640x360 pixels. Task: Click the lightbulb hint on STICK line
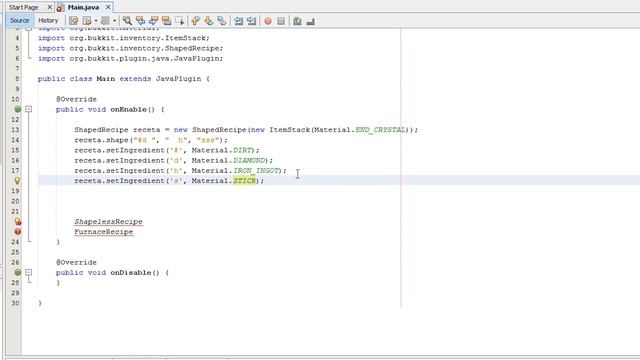point(17,180)
